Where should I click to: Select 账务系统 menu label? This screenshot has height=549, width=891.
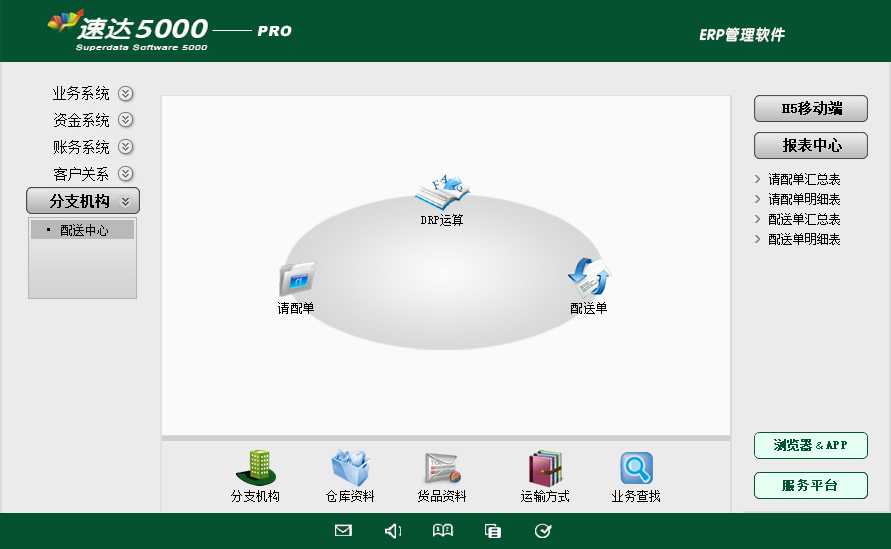point(81,147)
